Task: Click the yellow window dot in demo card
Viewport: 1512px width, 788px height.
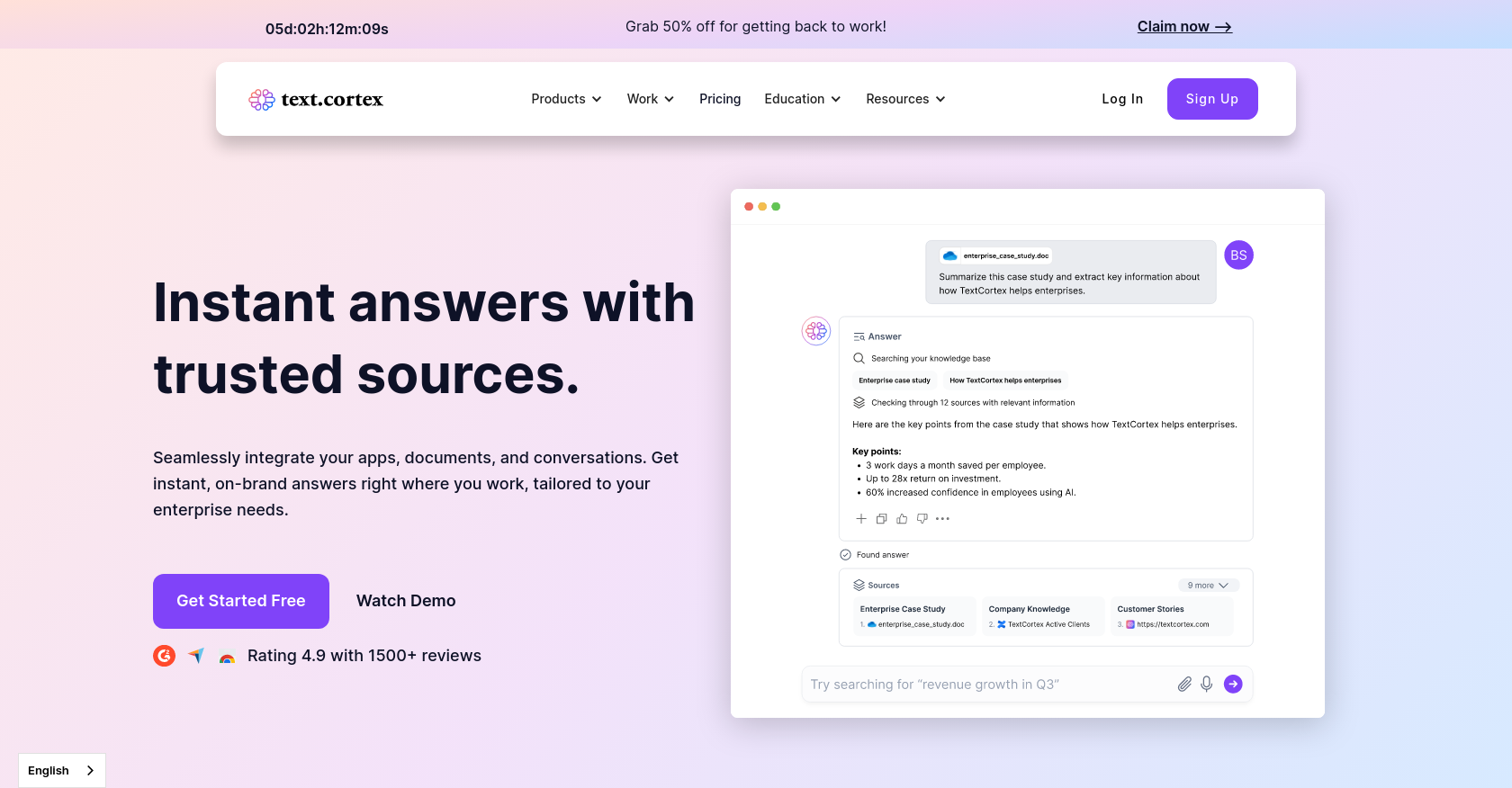Action: (762, 207)
